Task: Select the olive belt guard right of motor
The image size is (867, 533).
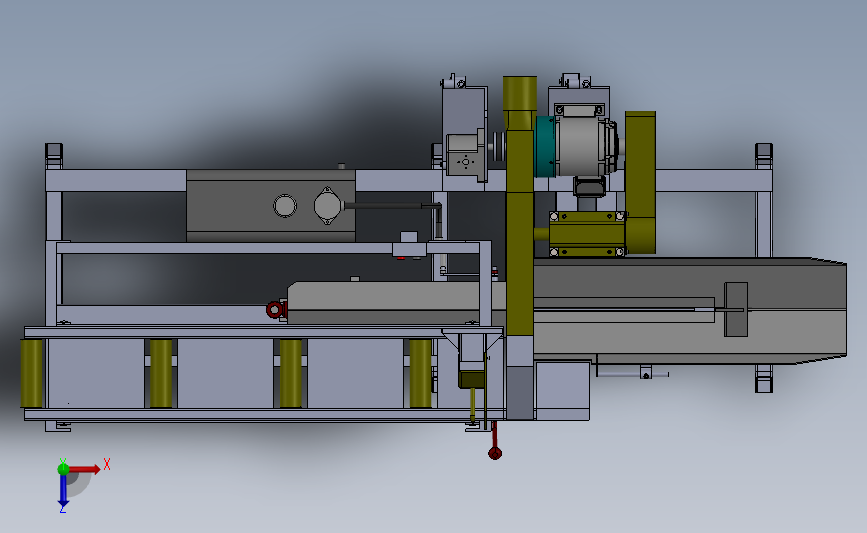Action: pyautogui.click(x=640, y=182)
